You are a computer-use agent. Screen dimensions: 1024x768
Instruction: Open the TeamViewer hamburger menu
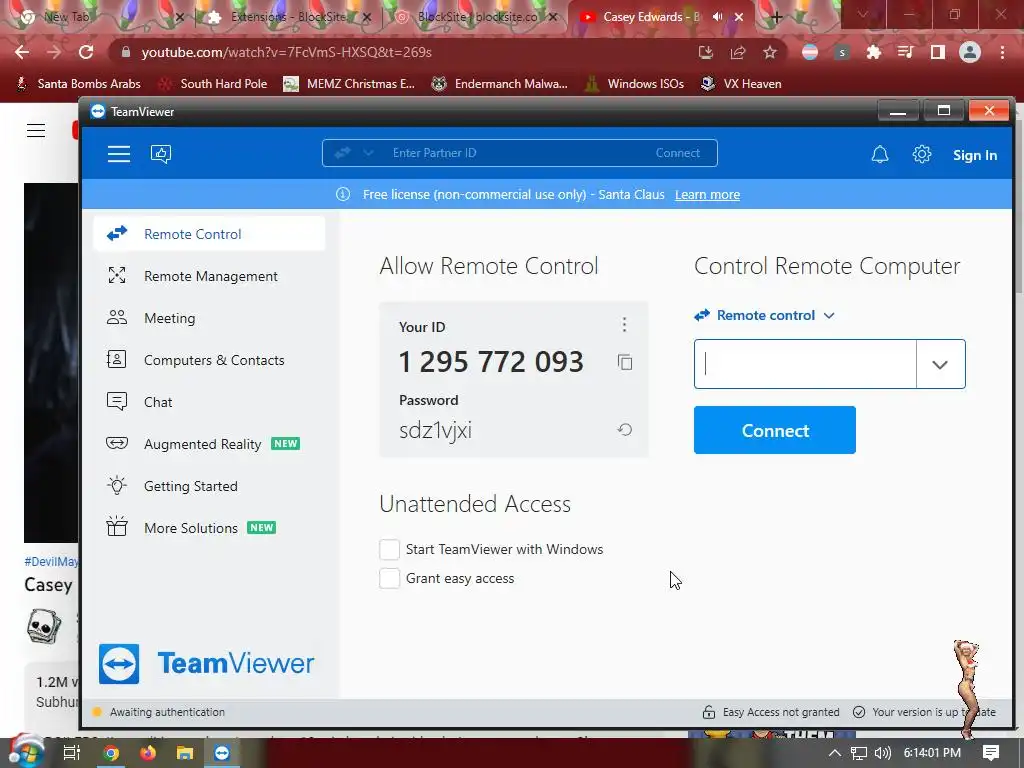pyautogui.click(x=119, y=154)
